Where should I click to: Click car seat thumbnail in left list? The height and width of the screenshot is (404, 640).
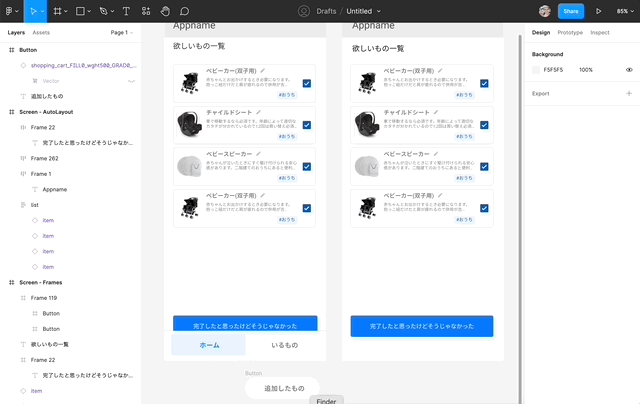pos(189,124)
